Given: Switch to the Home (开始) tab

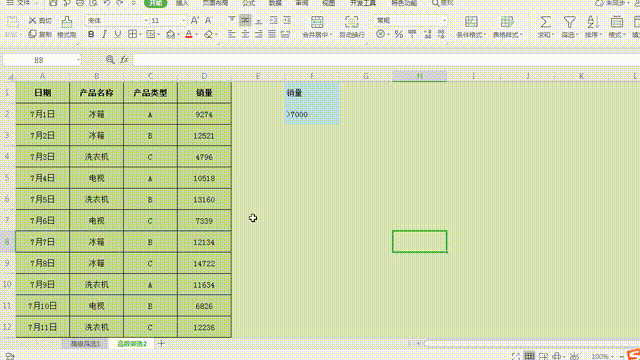Looking at the screenshot, I should (156, 3).
